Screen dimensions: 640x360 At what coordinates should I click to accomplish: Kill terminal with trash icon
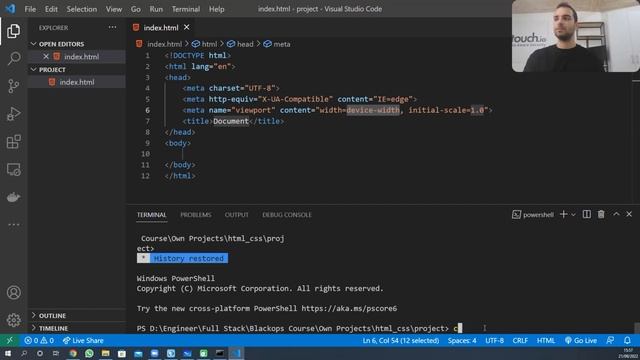click(x=601, y=214)
